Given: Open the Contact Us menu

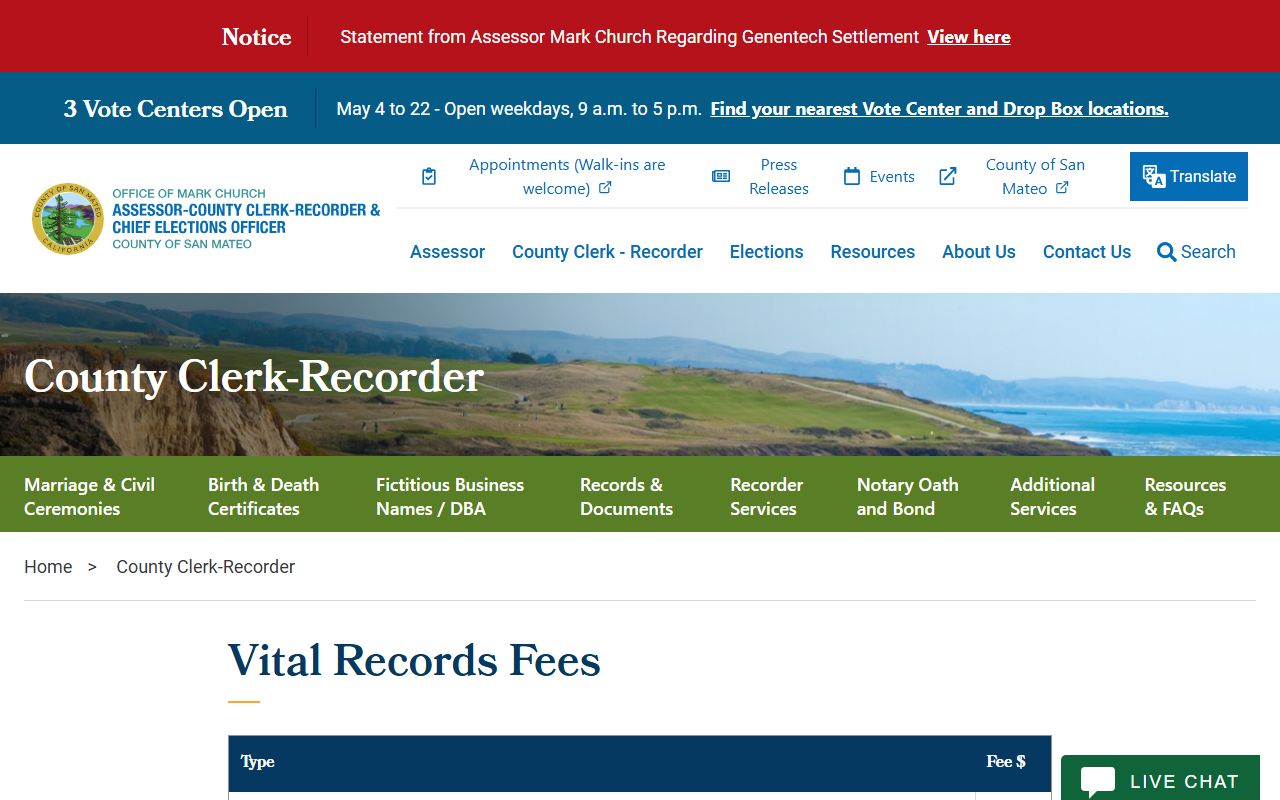Looking at the screenshot, I should pos(1086,252).
